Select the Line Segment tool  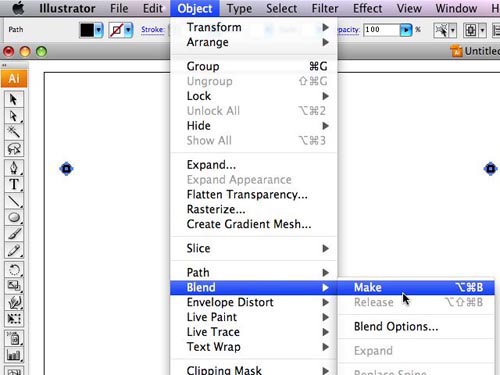pyautogui.click(x=14, y=201)
